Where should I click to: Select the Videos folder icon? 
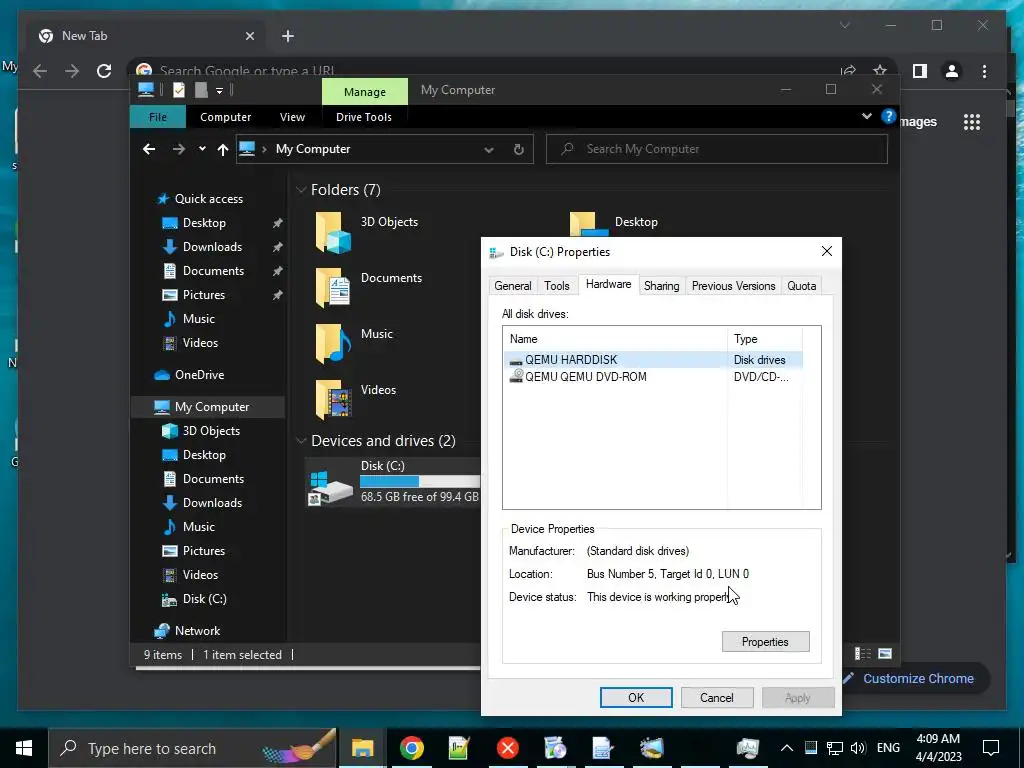tap(334, 399)
